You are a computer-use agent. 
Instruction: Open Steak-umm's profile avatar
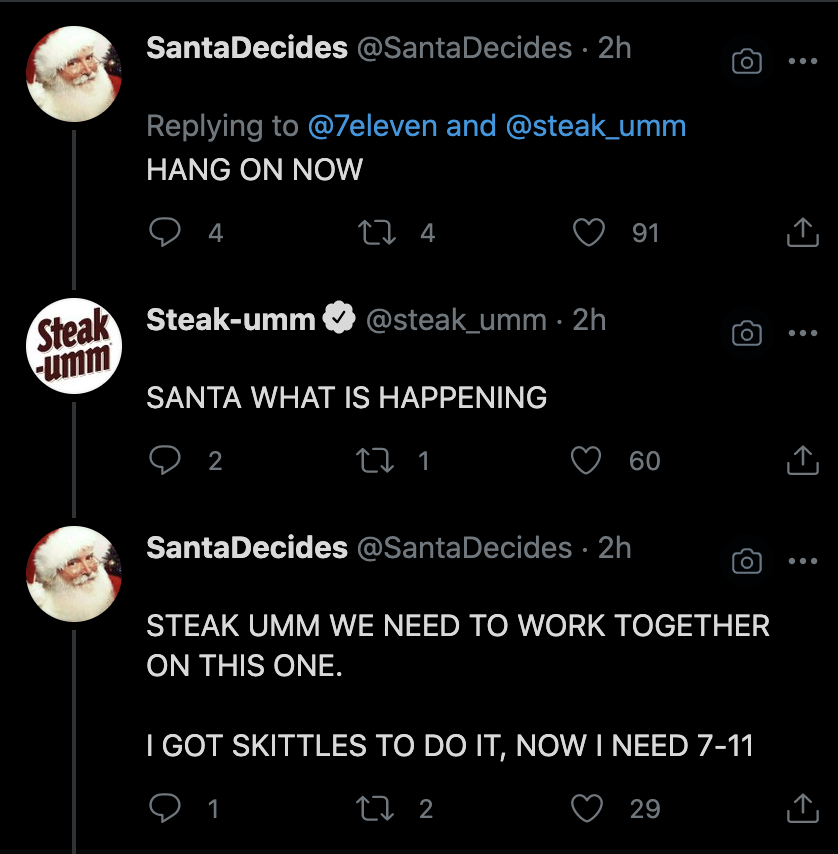point(73,346)
